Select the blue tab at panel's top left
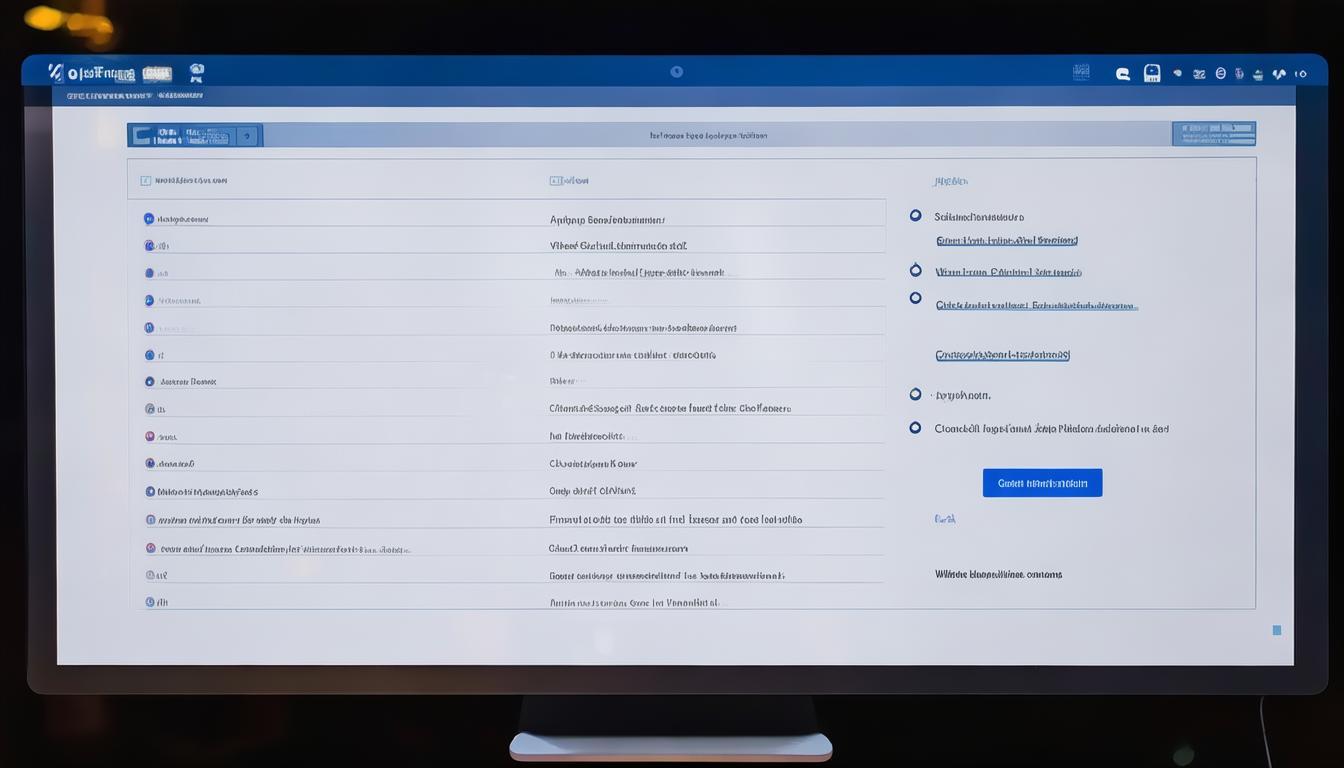 coord(182,136)
